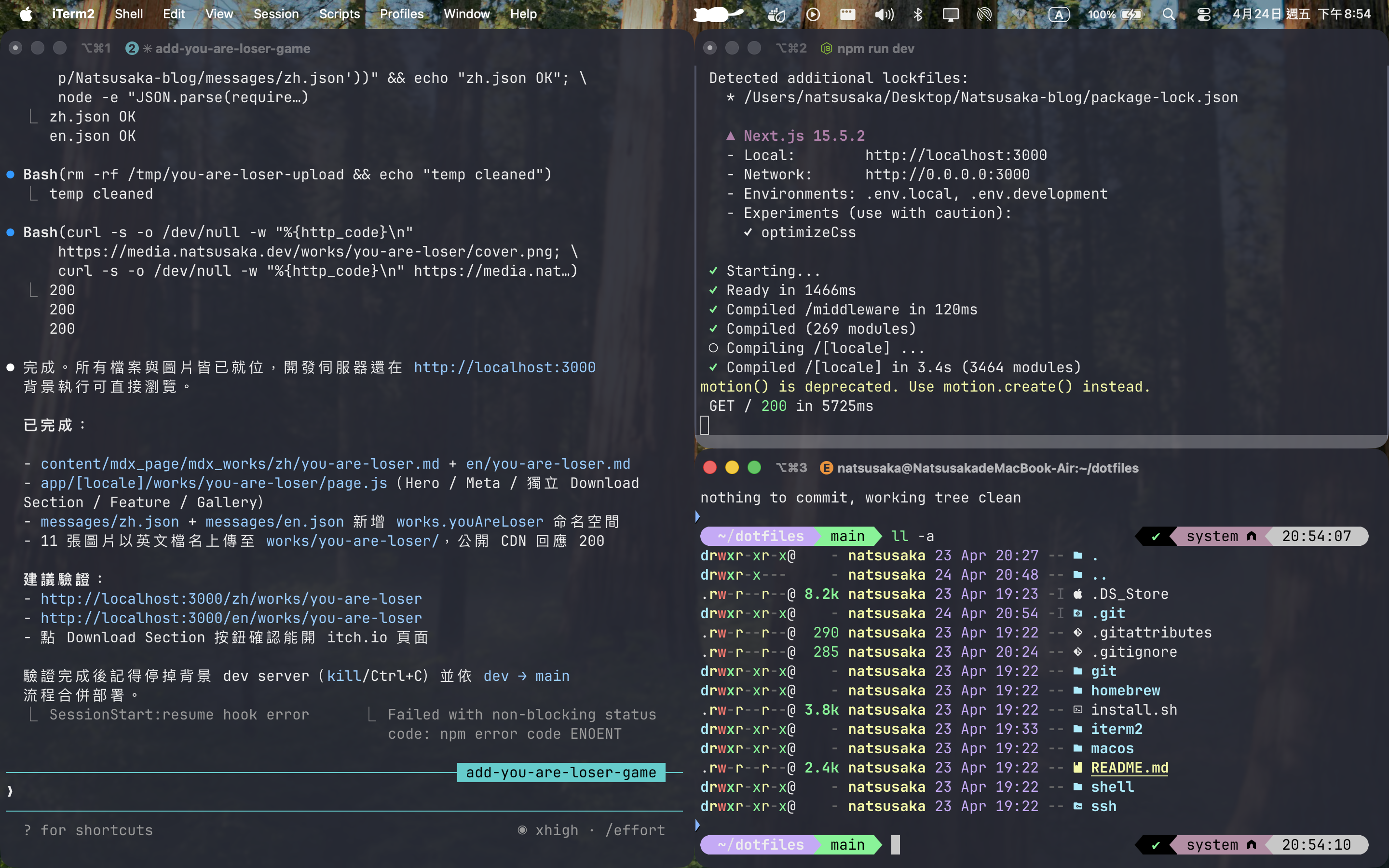This screenshot has width=1389, height=868.
Task: Click the display mirroring menu icon
Action: (x=951, y=14)
